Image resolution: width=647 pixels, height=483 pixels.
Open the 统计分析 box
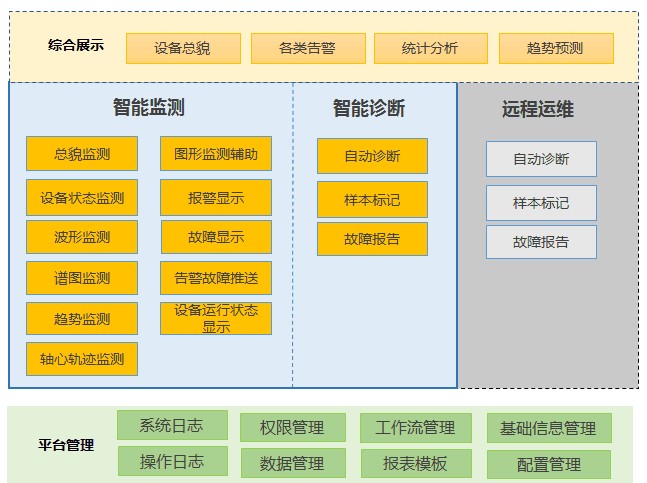(430, 48)
